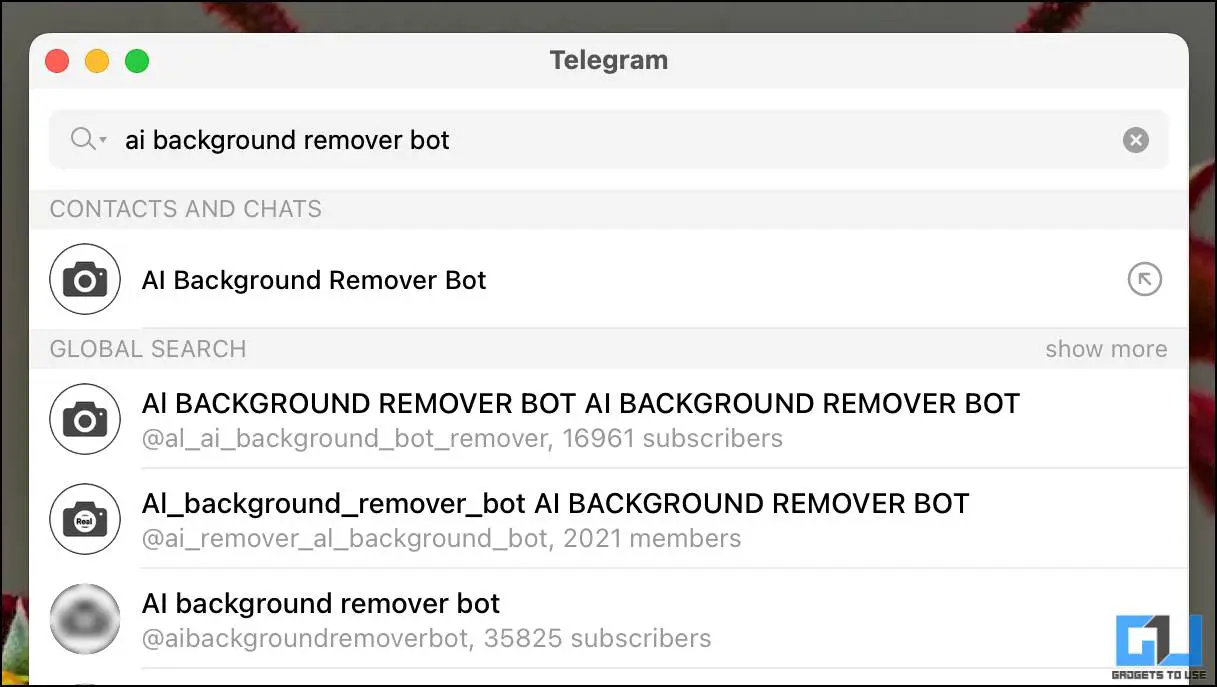Click the blurred cloud avatar
The image size is (1217, 687).
[85, 620]
